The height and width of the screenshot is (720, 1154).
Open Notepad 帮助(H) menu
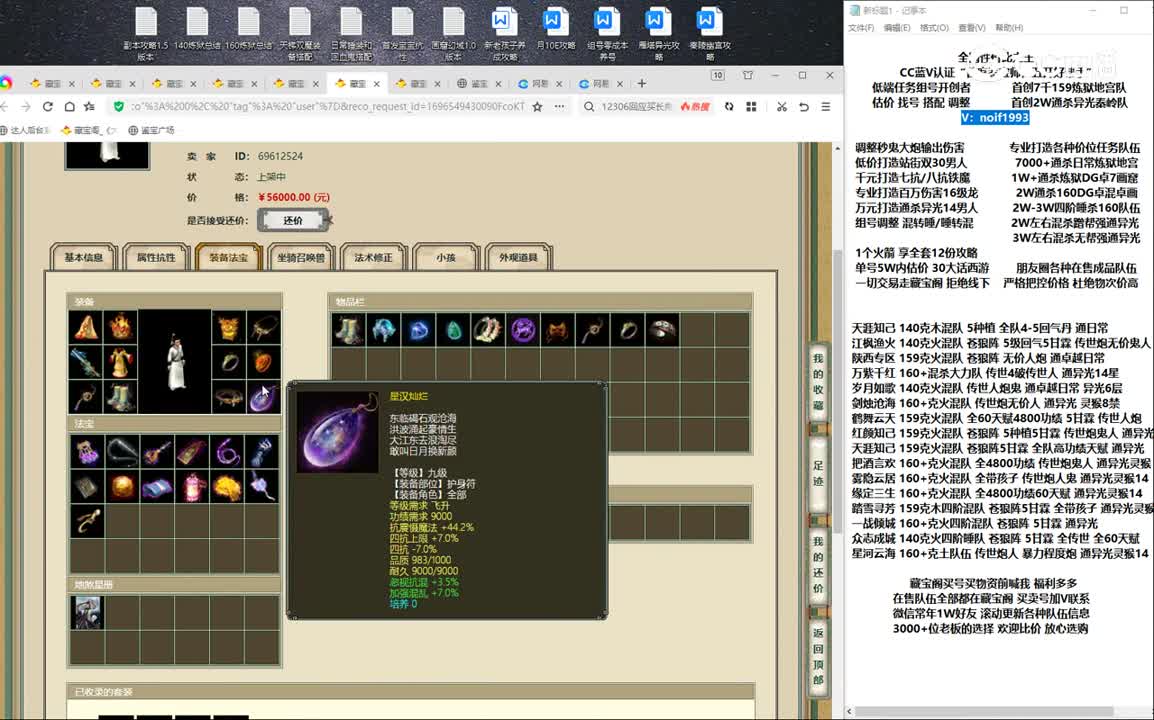click(1009, 28)
